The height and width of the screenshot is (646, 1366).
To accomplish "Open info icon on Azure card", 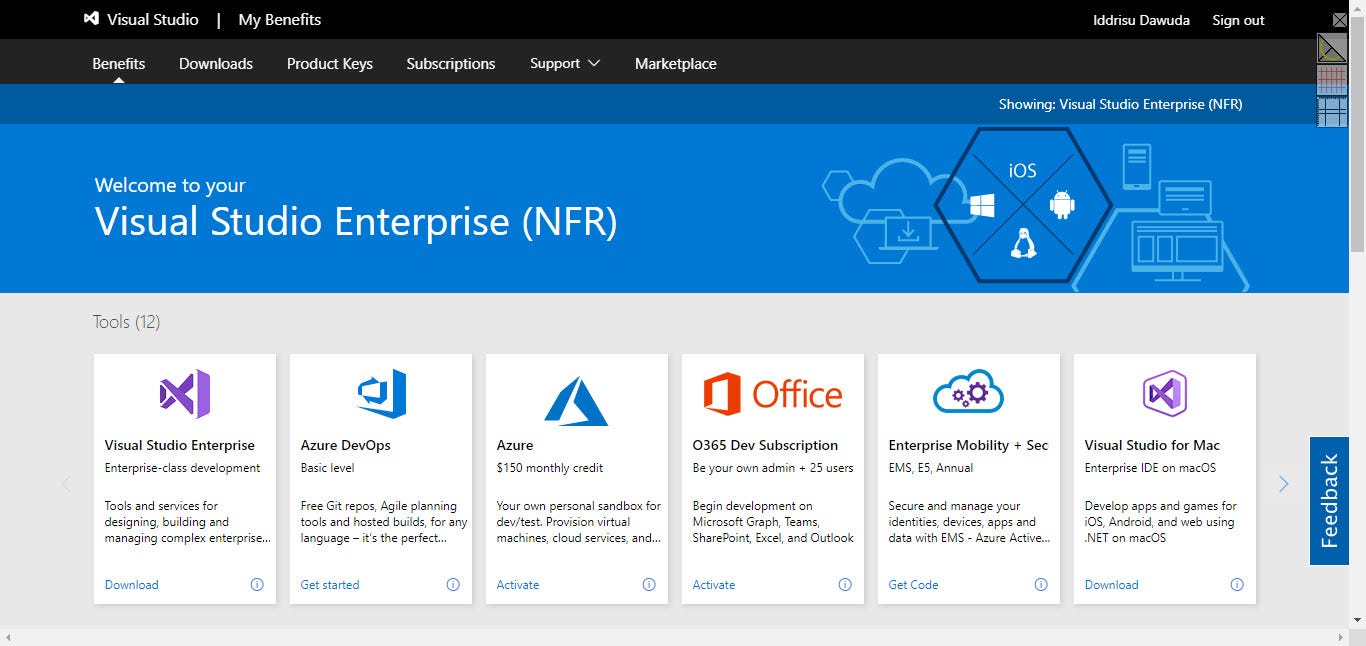I will (x=649, y=585).
